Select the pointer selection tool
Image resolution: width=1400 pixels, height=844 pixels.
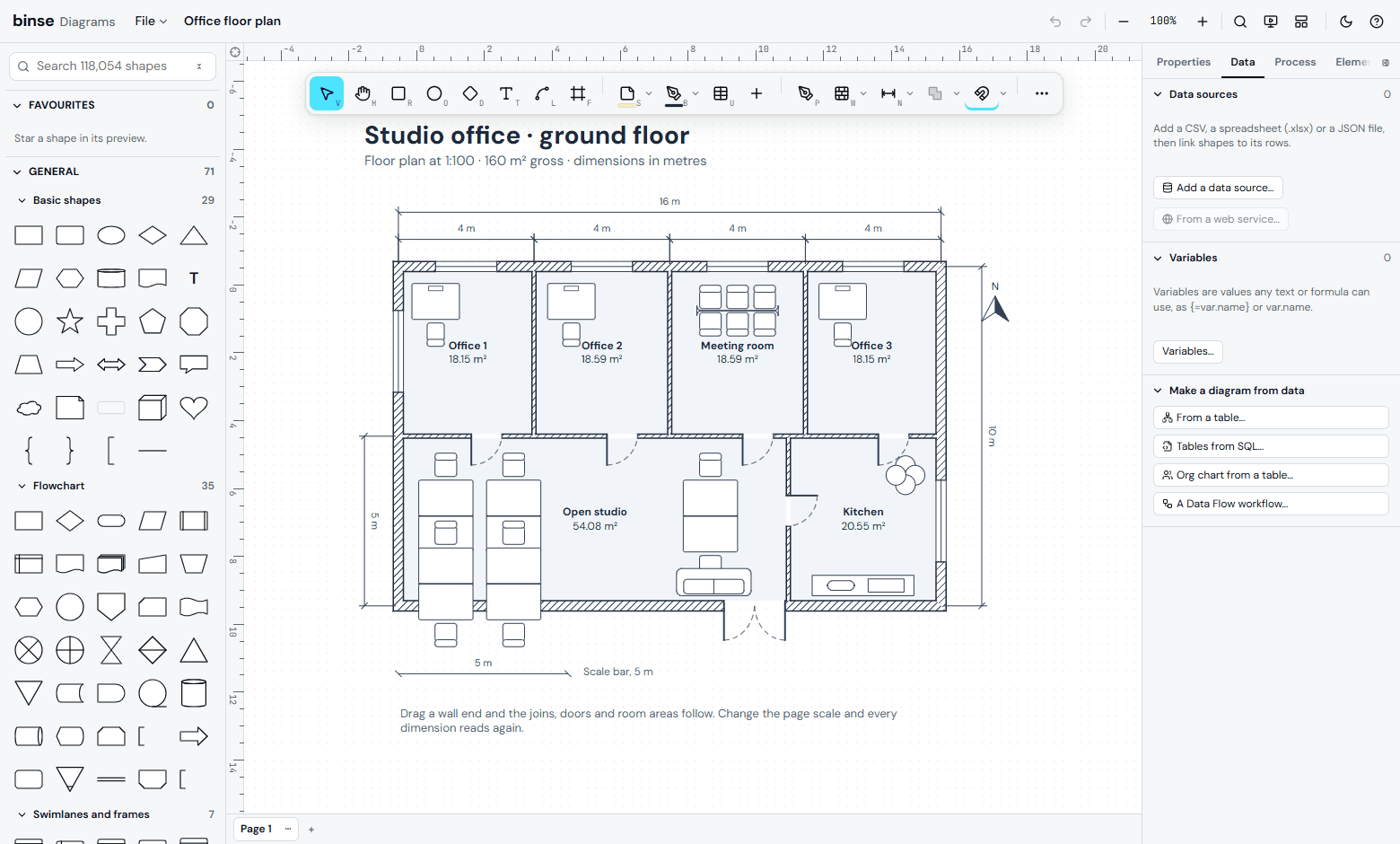(x=327, y=93)
